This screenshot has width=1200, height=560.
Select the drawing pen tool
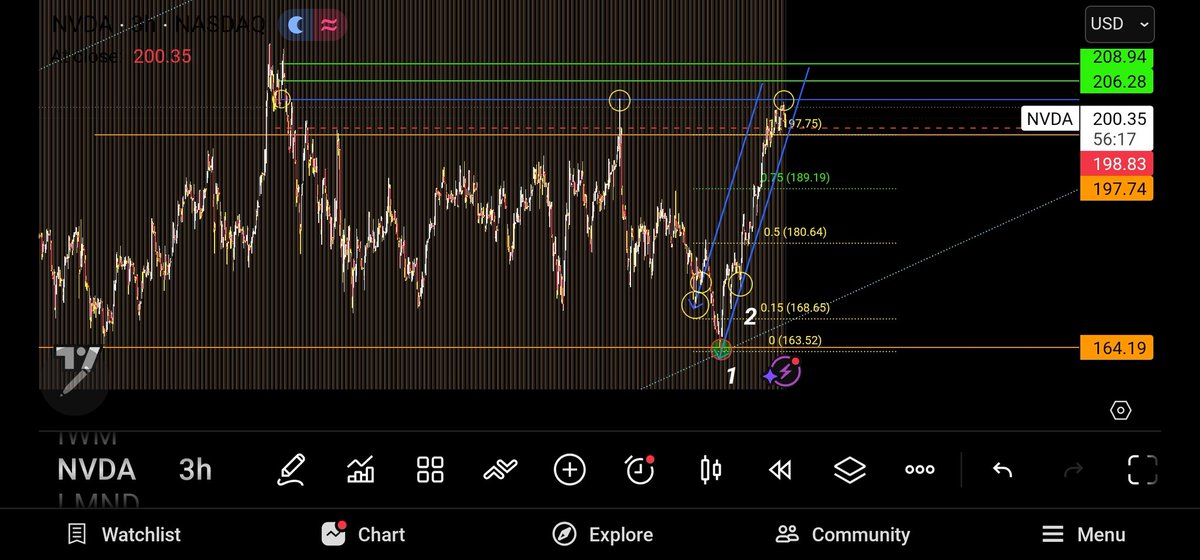click(291, 469)
